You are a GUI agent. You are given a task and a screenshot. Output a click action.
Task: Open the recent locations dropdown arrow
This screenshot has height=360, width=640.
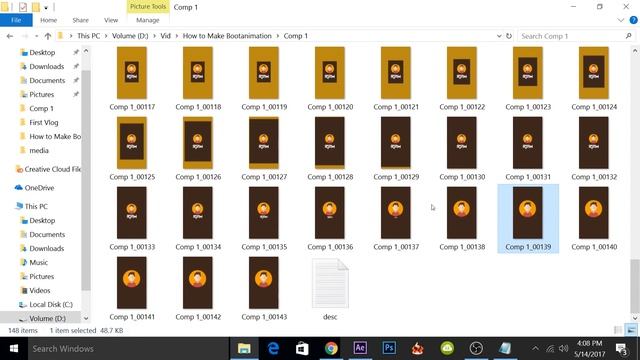point(37,36)
